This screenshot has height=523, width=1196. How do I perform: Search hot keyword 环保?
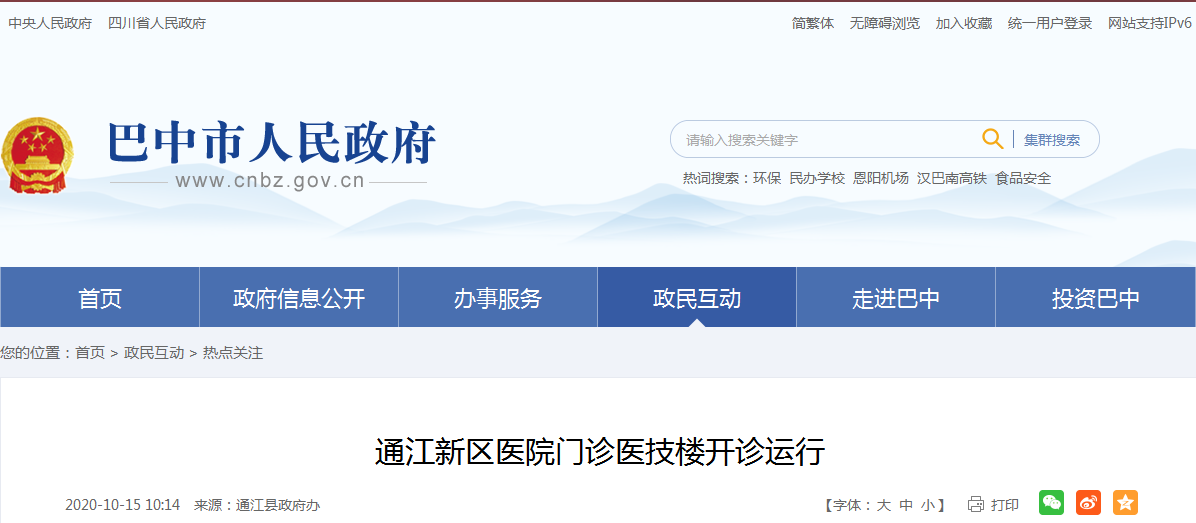[x=767, y=178]
